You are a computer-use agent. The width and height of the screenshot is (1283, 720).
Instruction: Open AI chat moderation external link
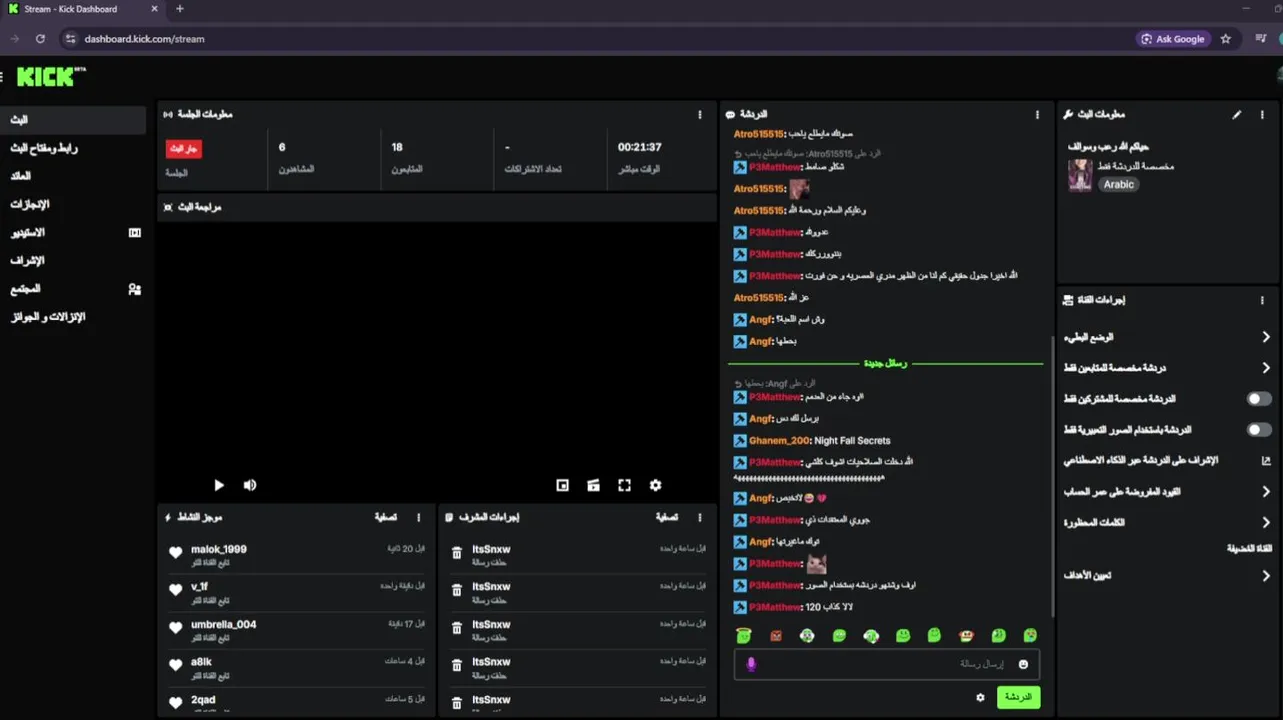(x=1266, y=461)
